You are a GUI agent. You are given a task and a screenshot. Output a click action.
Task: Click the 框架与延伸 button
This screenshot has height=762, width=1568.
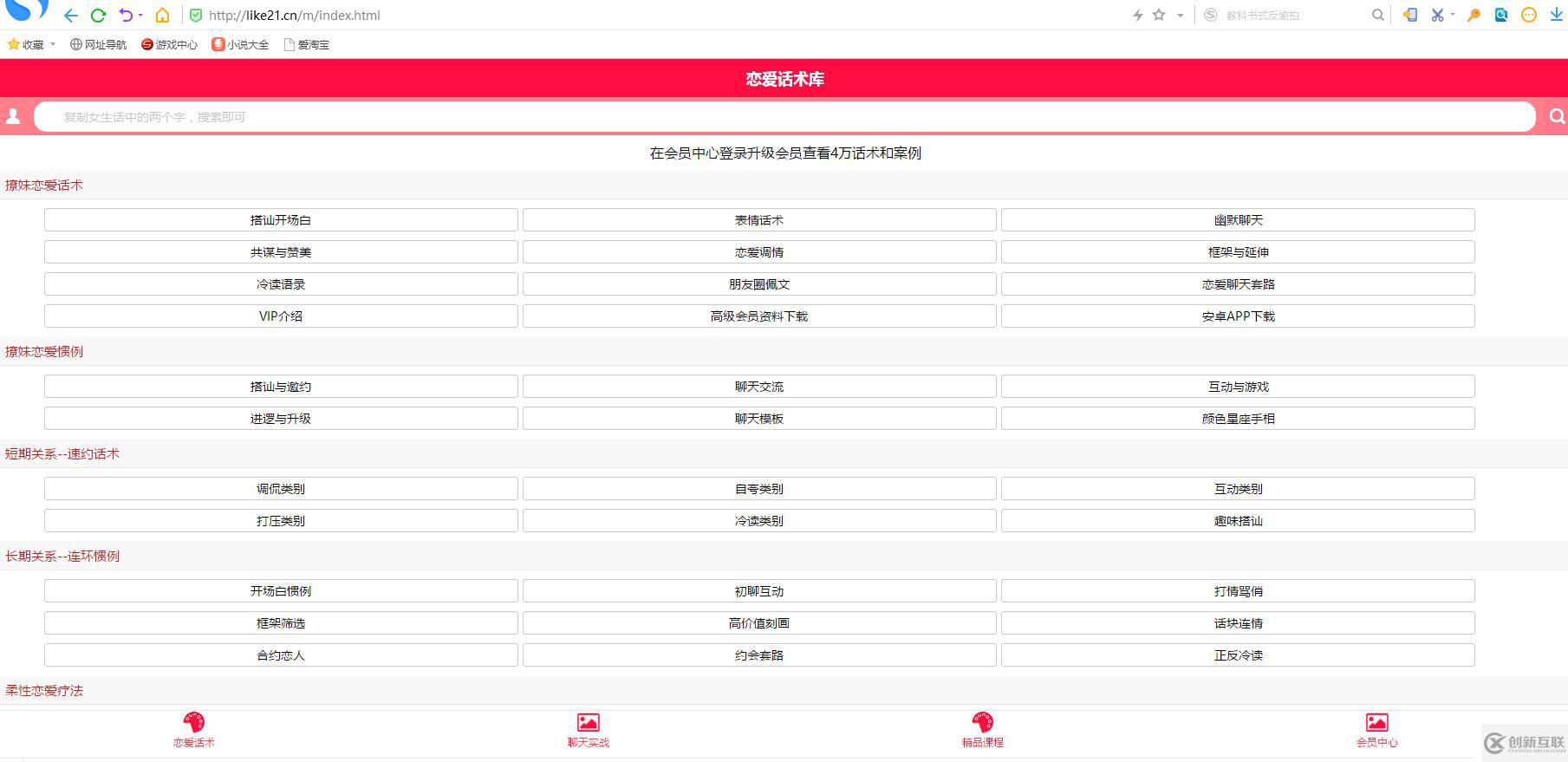click(x=1238, y=252)
